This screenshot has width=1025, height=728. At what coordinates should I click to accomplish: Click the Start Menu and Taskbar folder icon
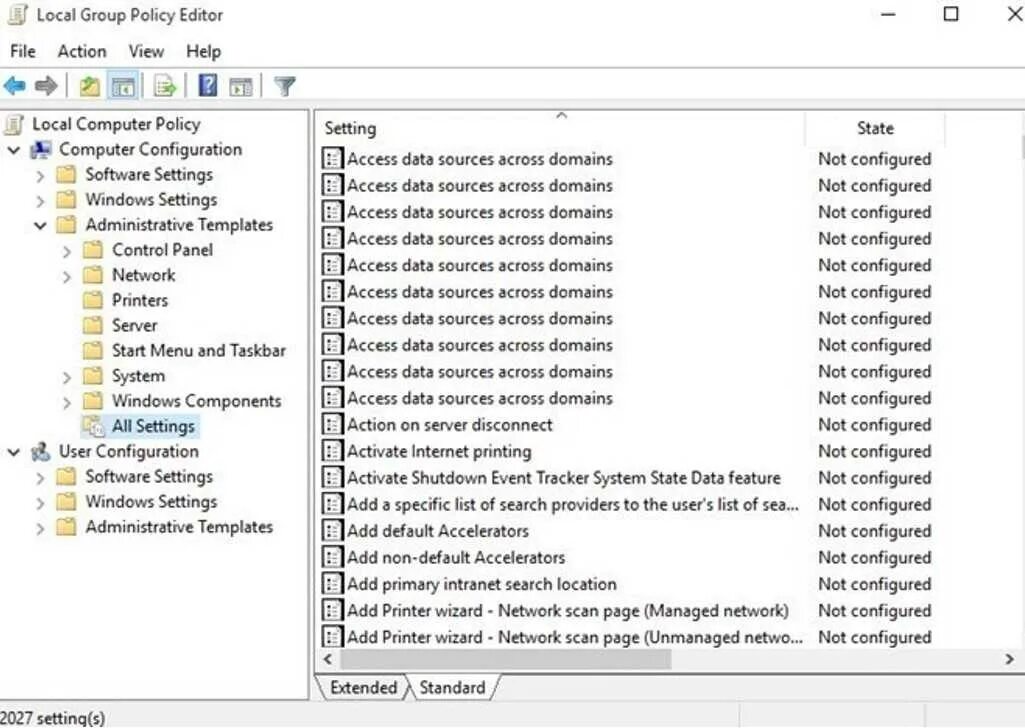tap(93, 350)
